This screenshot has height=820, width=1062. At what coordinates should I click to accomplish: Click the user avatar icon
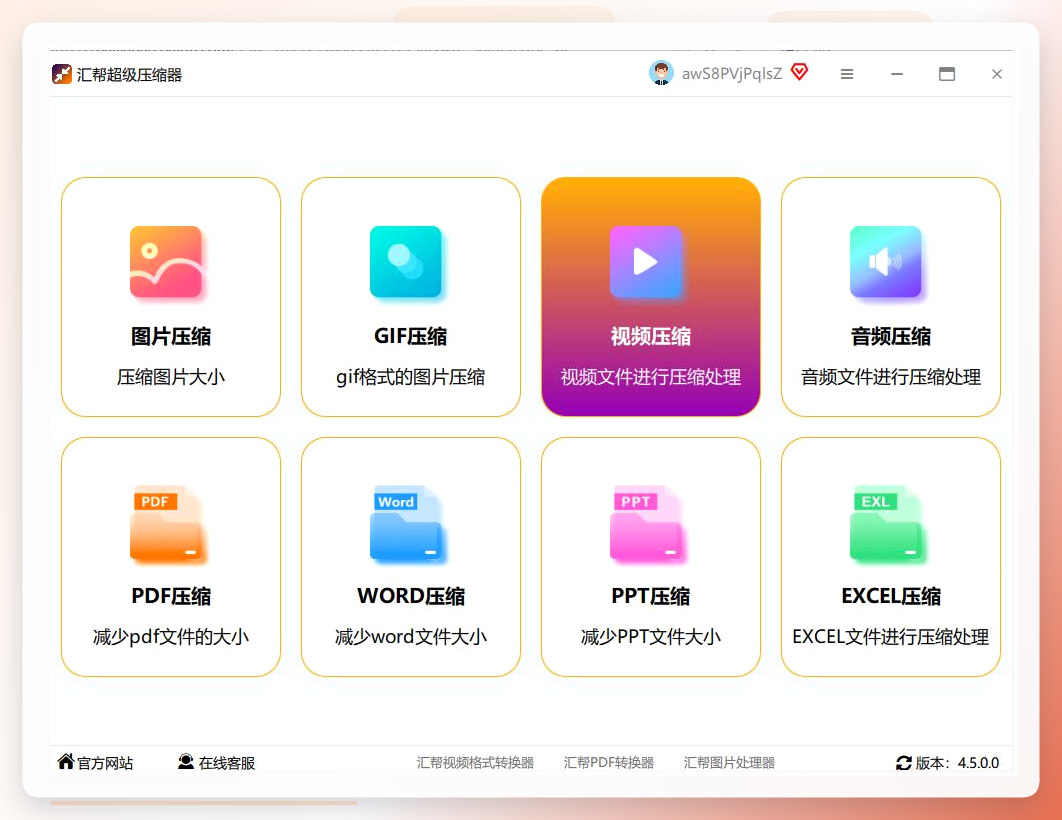coord(661,73)
